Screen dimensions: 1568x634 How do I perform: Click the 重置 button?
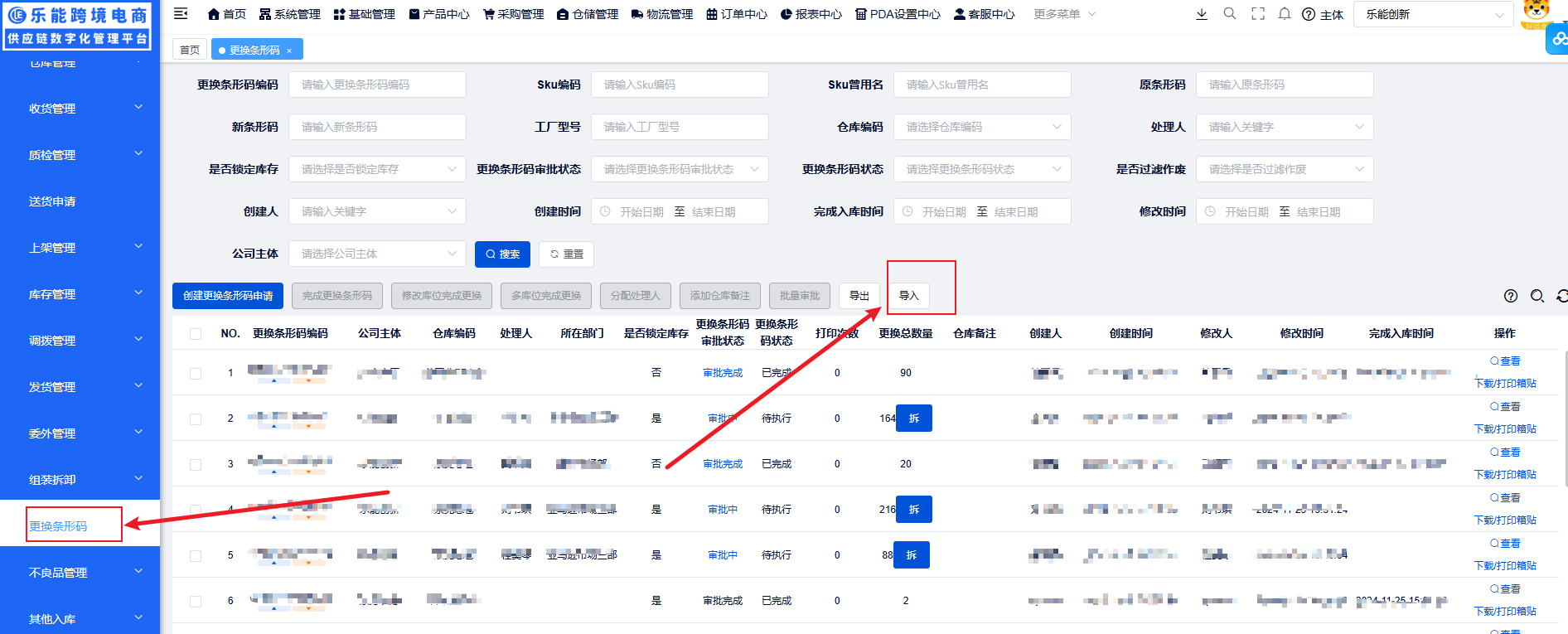coord(566,254)
